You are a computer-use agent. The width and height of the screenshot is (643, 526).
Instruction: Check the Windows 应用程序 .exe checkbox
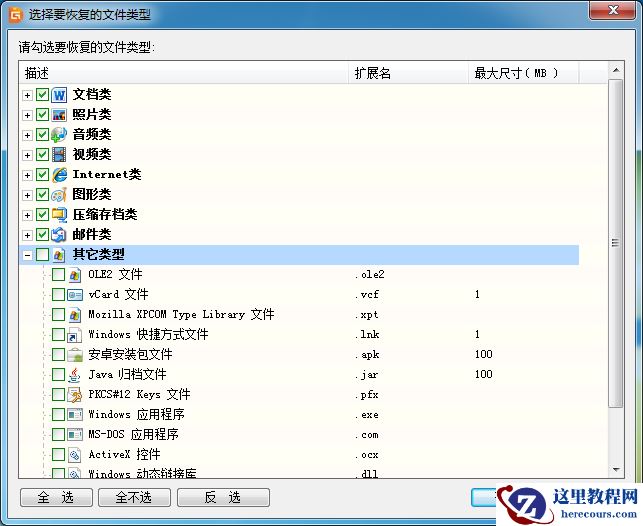pos(58,414)
